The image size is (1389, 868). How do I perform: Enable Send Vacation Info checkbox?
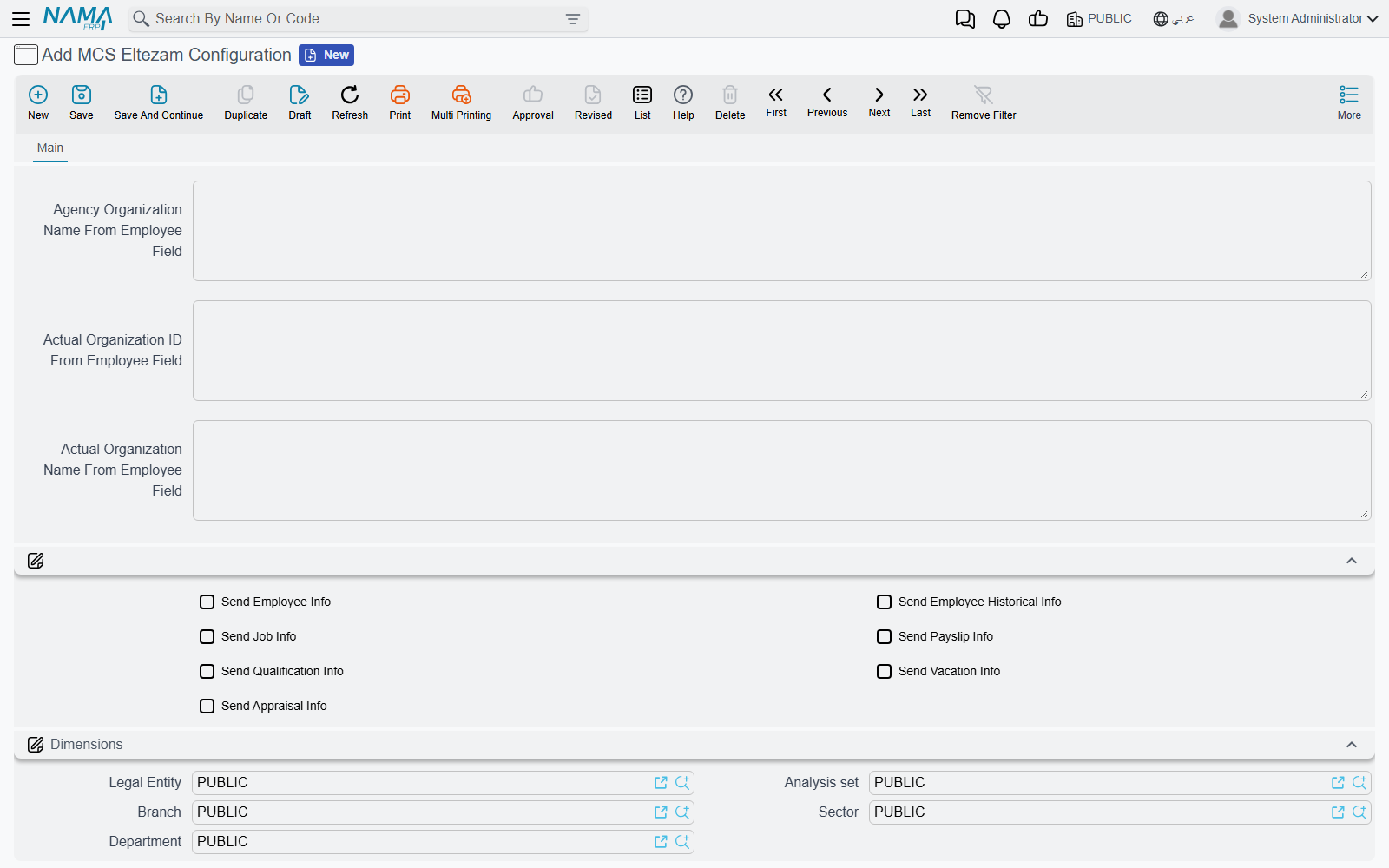pos(884,671)
